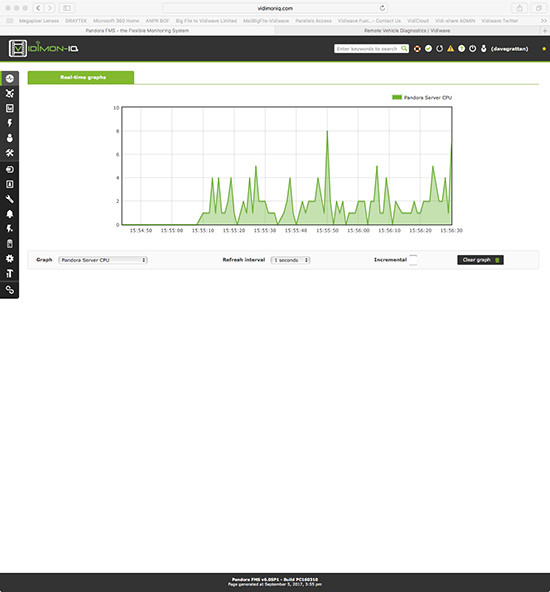Viewport: 550px width, 592px height.
Task: Click the power logout icon in header
Action: pyautogui.click(x=473, y=49)
